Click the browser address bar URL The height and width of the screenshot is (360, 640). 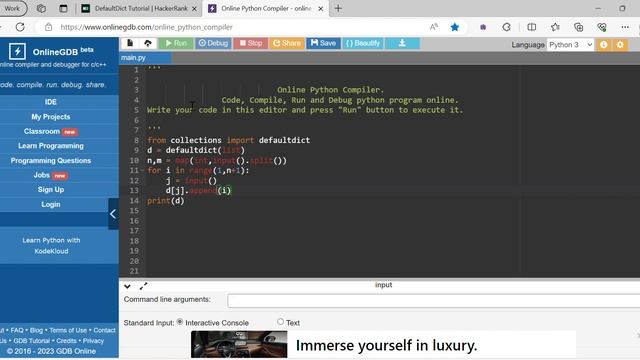pos(147,27)
